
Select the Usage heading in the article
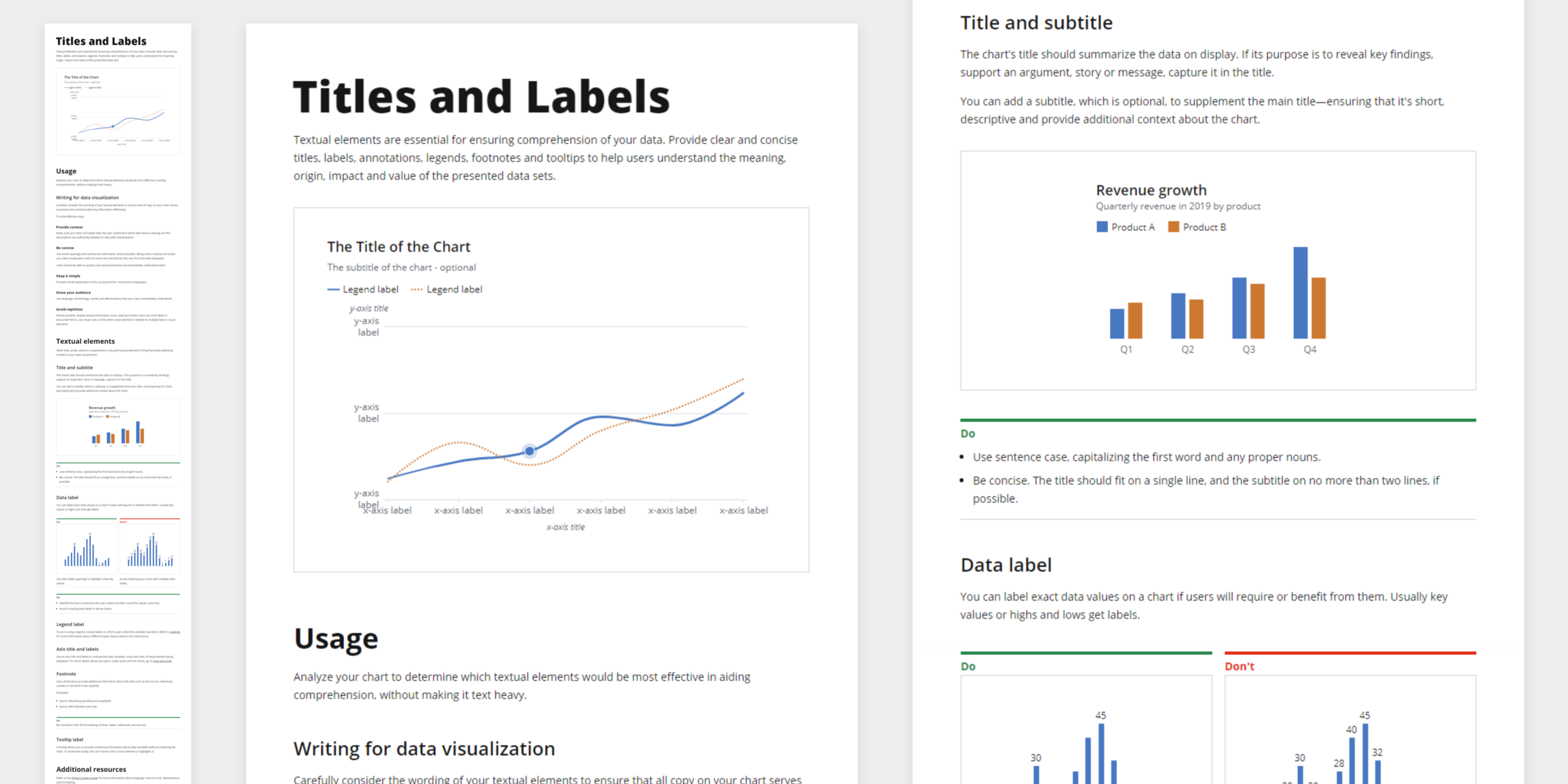[x=336, y=638]
